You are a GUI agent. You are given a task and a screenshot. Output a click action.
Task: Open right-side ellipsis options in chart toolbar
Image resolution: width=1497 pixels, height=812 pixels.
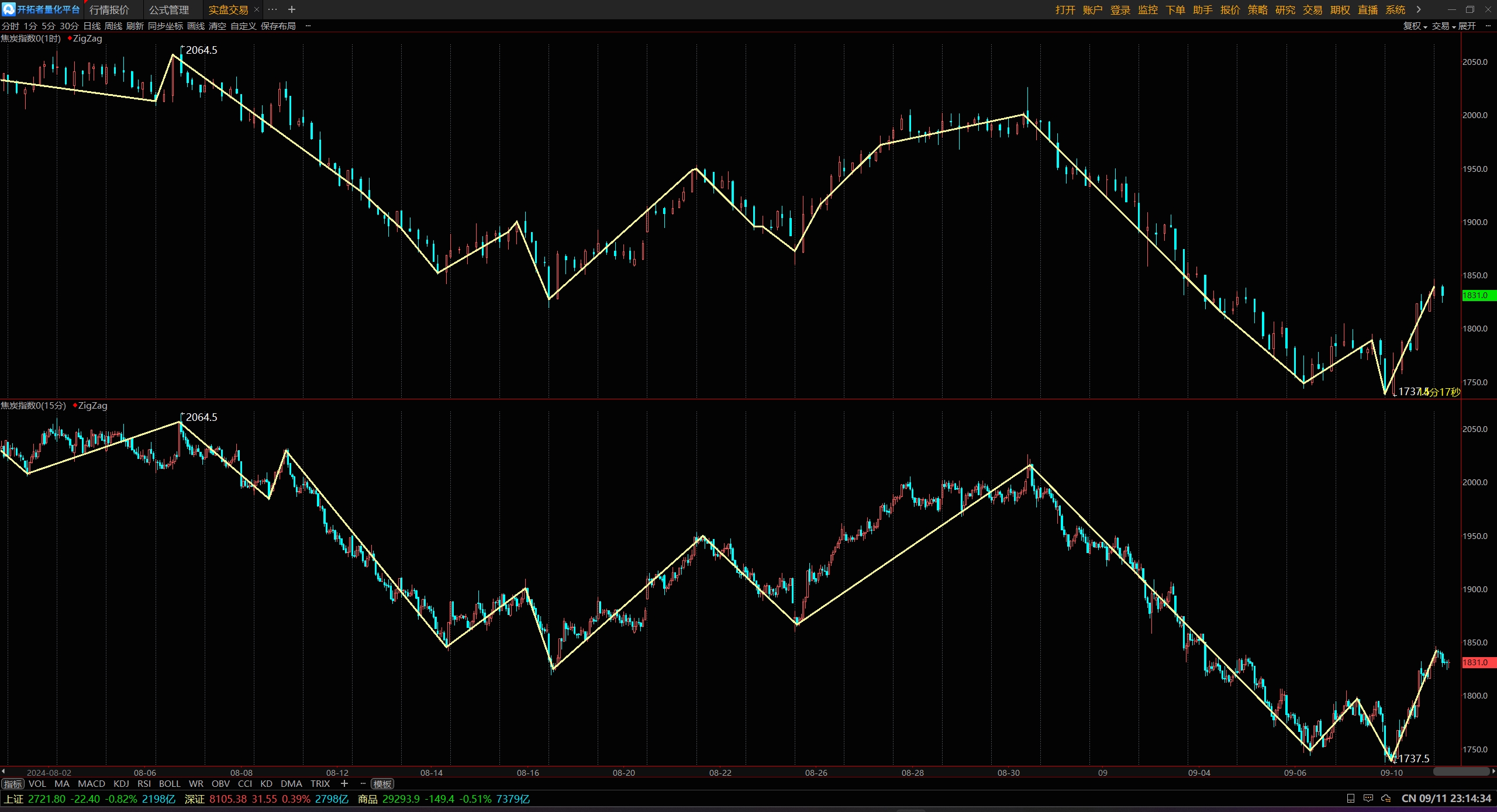pos(1488,26)
